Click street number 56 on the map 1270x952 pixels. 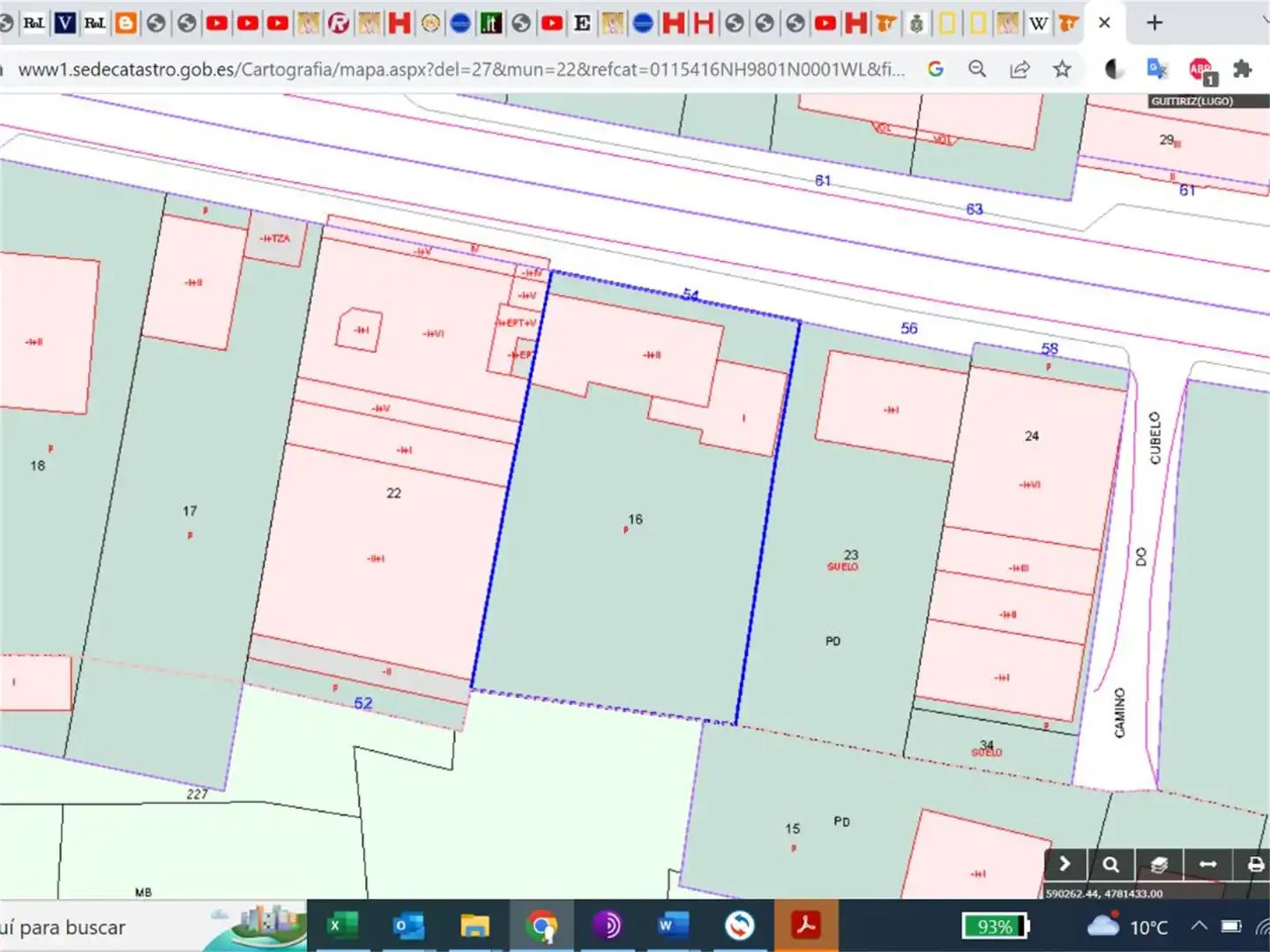909,328
